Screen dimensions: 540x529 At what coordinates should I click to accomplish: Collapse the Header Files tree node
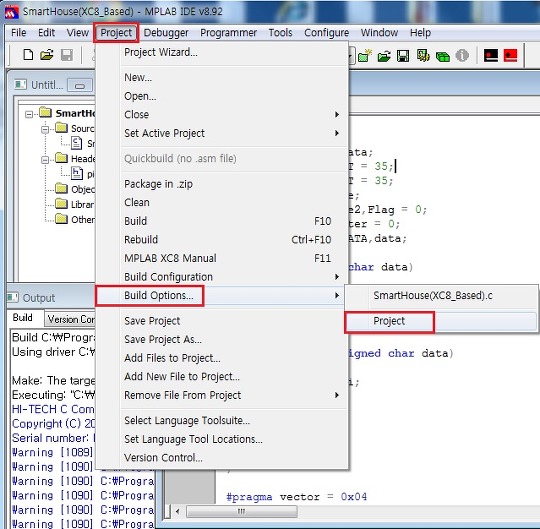45,160
